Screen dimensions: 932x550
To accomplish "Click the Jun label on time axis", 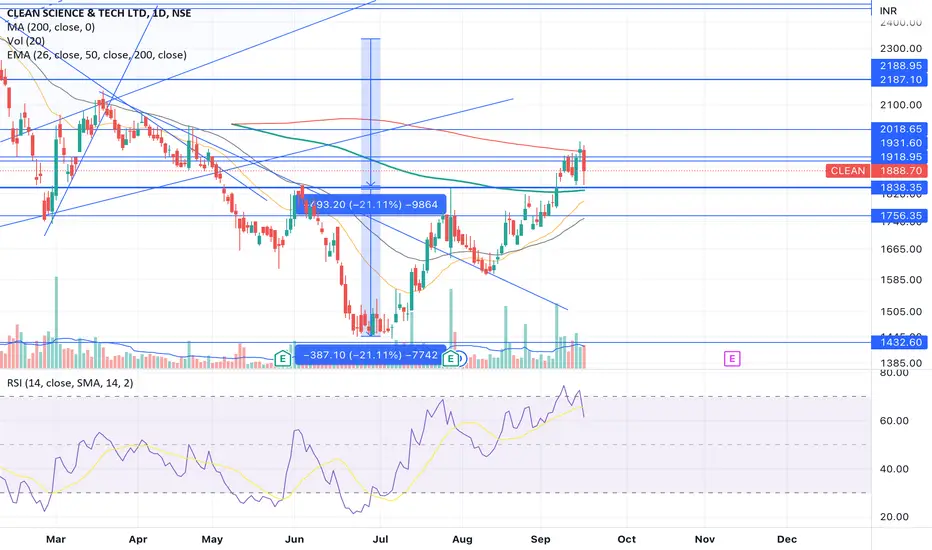I will [294, 539].
